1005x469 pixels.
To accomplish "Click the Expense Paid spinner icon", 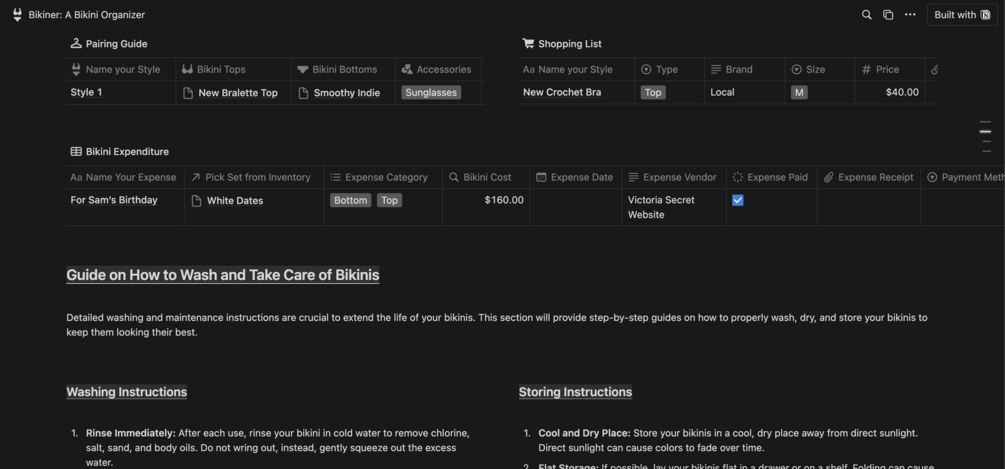I will pyautogui.click(x=738, y=177).
